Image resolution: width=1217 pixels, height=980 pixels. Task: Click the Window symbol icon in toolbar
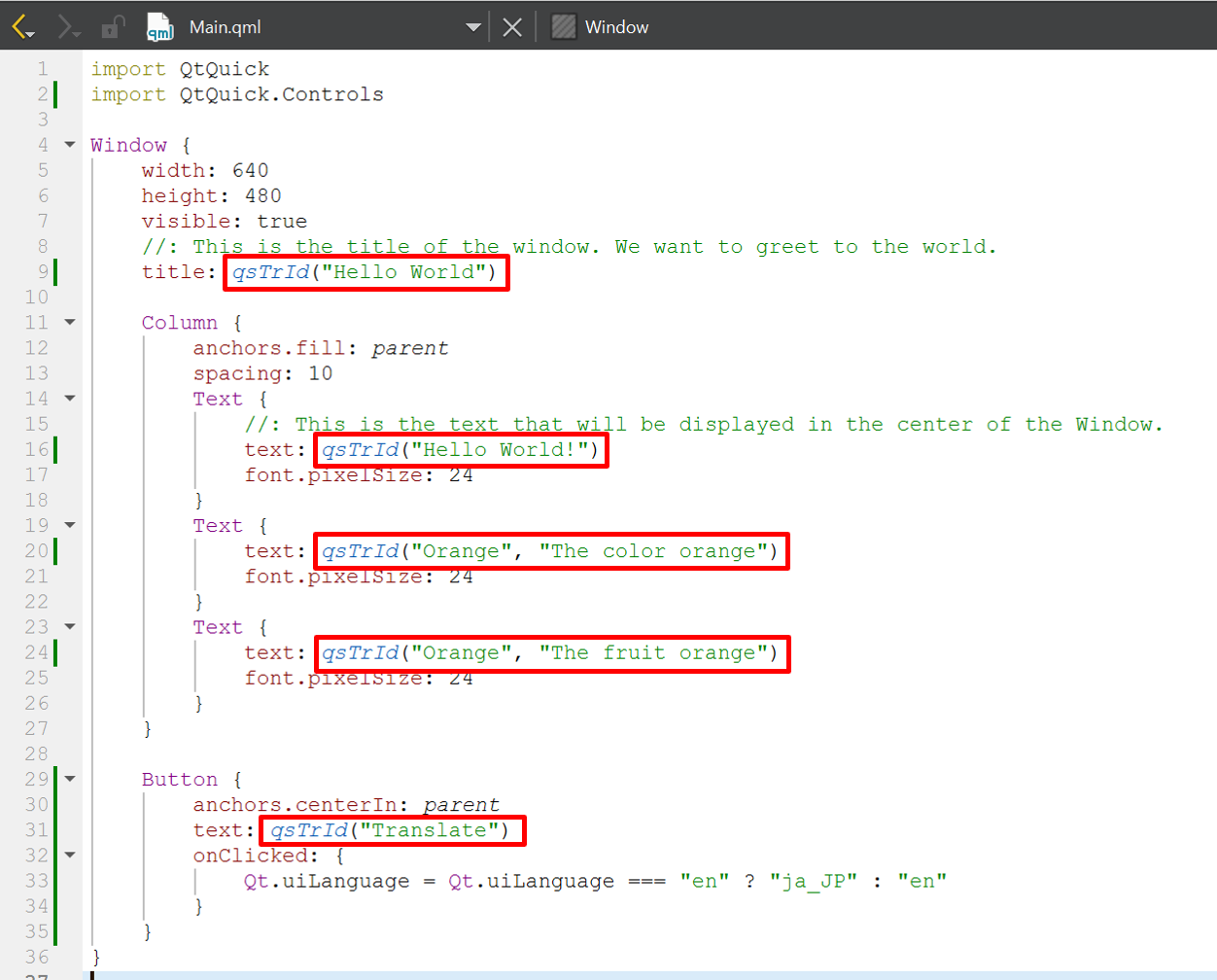click(x=564, y=27)
